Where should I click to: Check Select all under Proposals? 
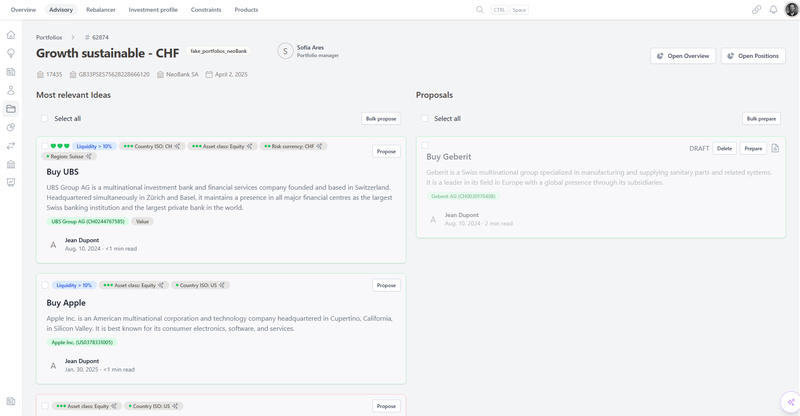(425, 119)
